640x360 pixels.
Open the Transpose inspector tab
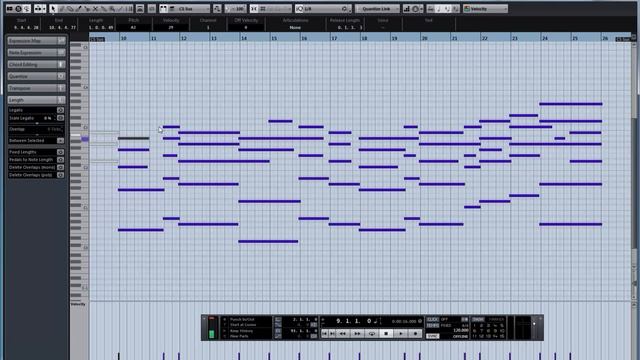pos(36,88)
